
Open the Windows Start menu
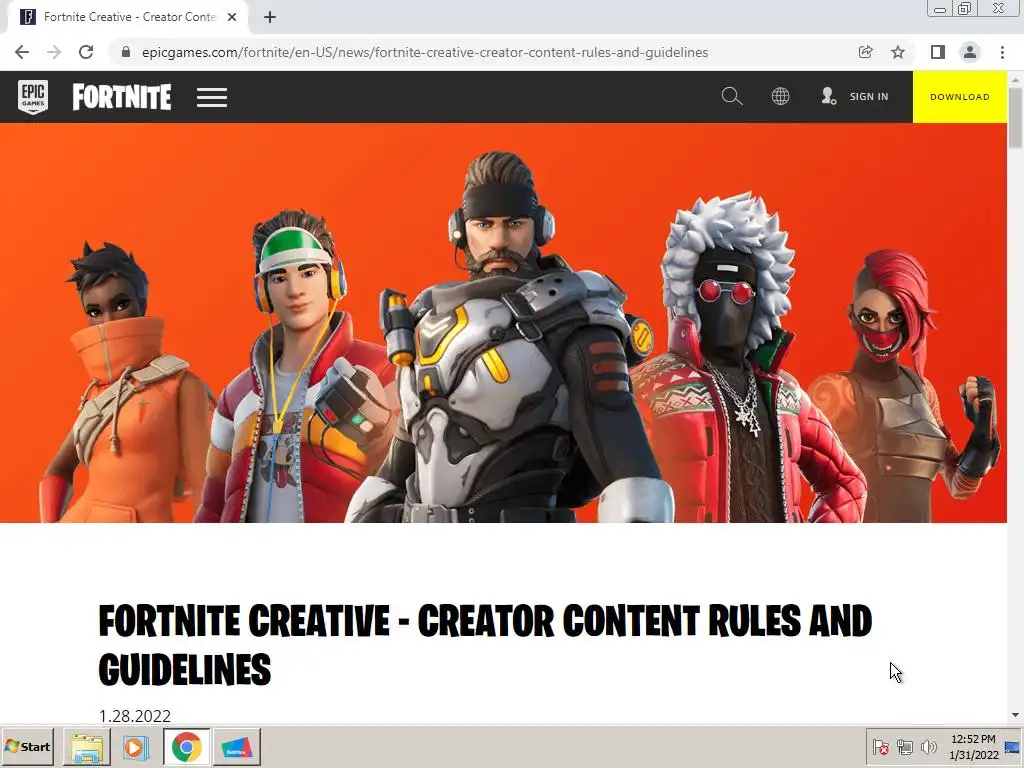pyautogui.click(x=27, y=746)
